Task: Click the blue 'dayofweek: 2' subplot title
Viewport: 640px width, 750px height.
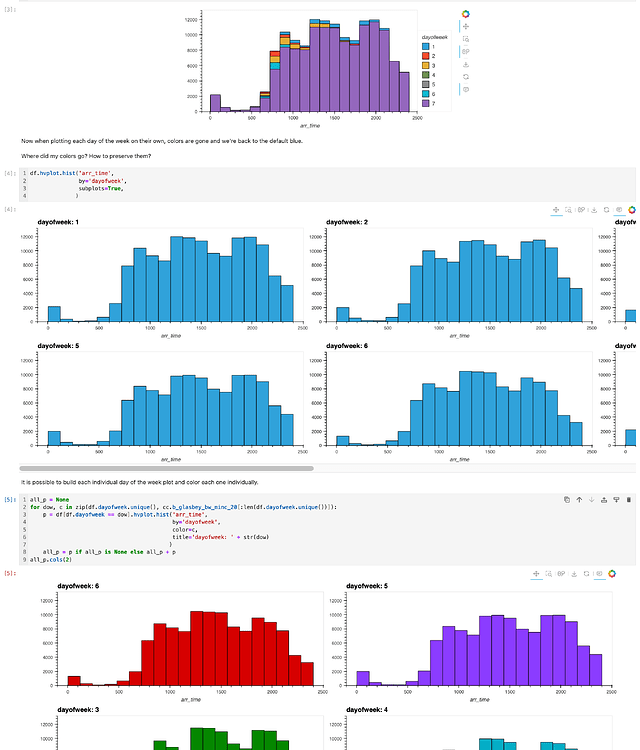Action: [x=347, y=222]
